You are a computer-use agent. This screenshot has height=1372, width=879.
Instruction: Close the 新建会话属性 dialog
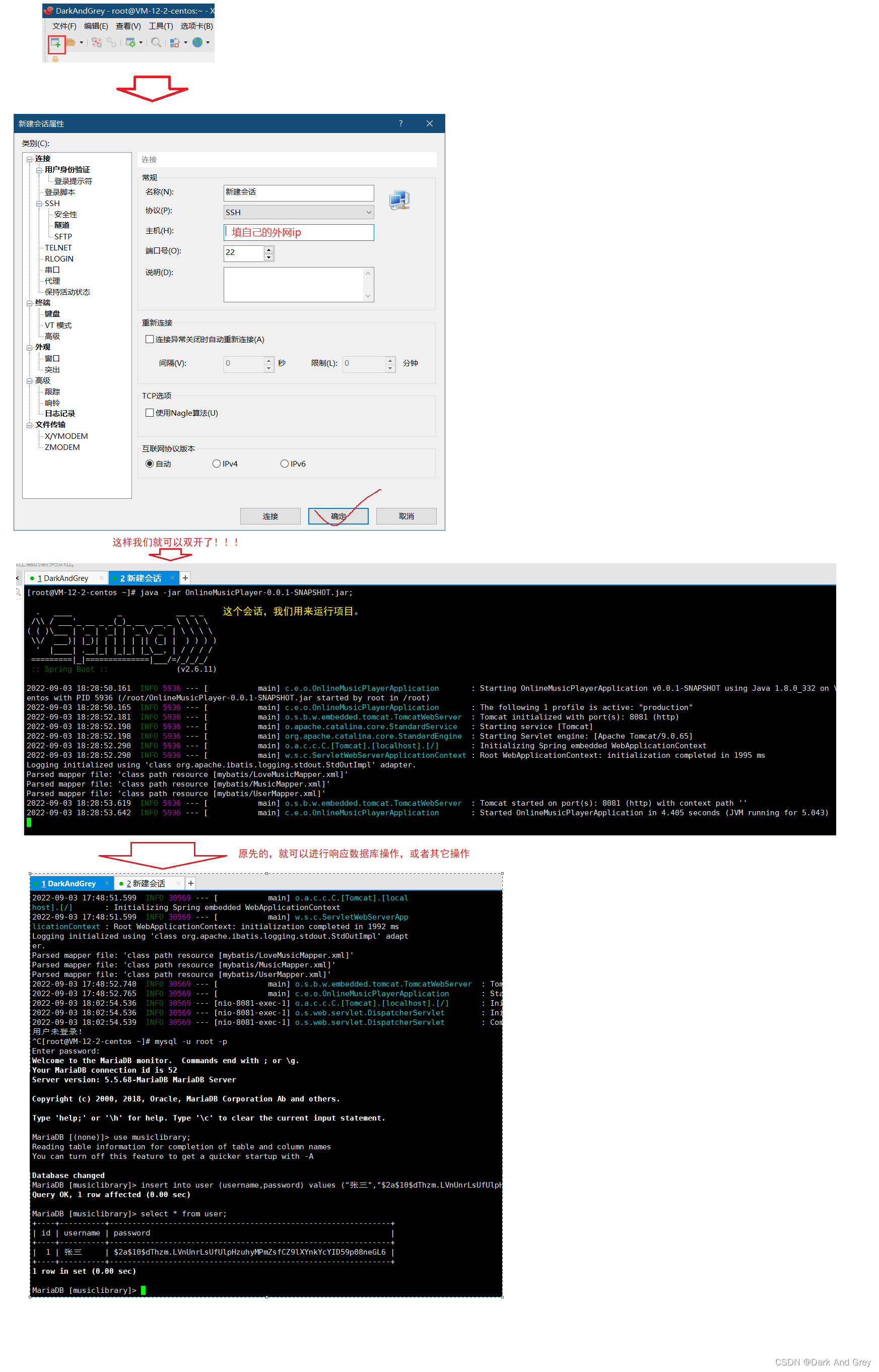click(430, 124)
